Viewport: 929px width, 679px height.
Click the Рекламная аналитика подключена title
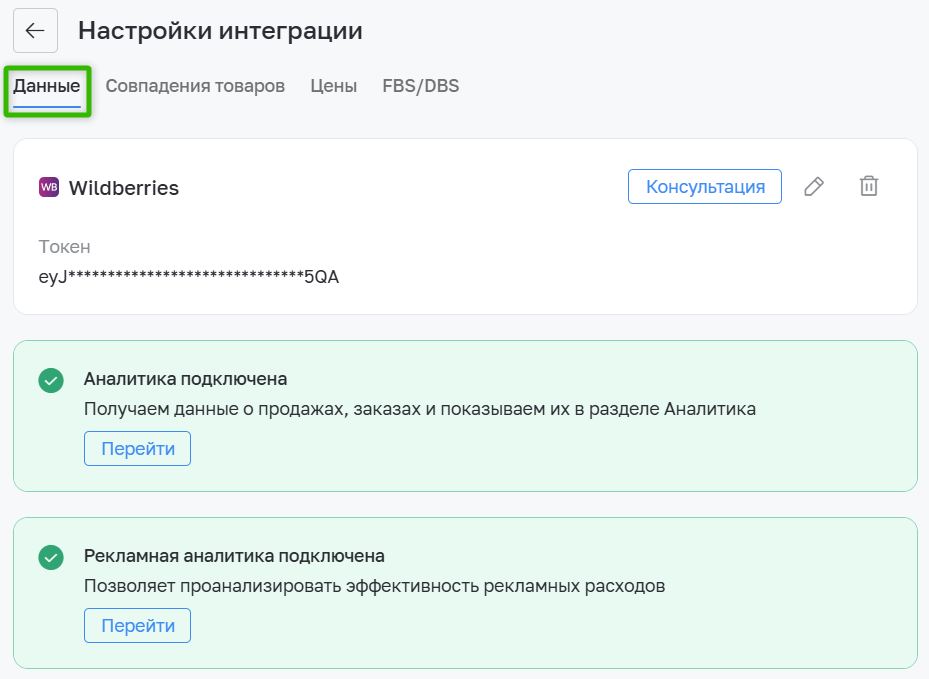[x=234, y=556]
